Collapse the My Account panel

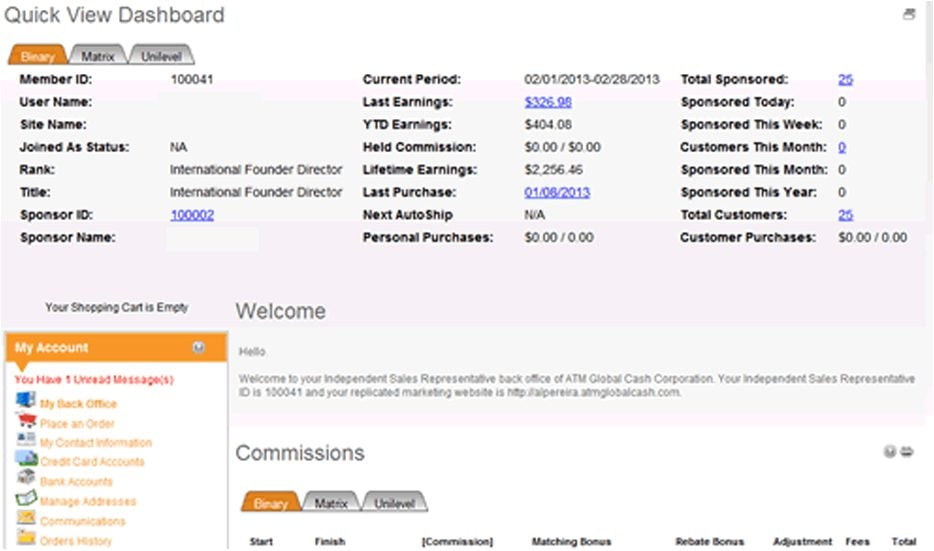click(x=198, y=347)
